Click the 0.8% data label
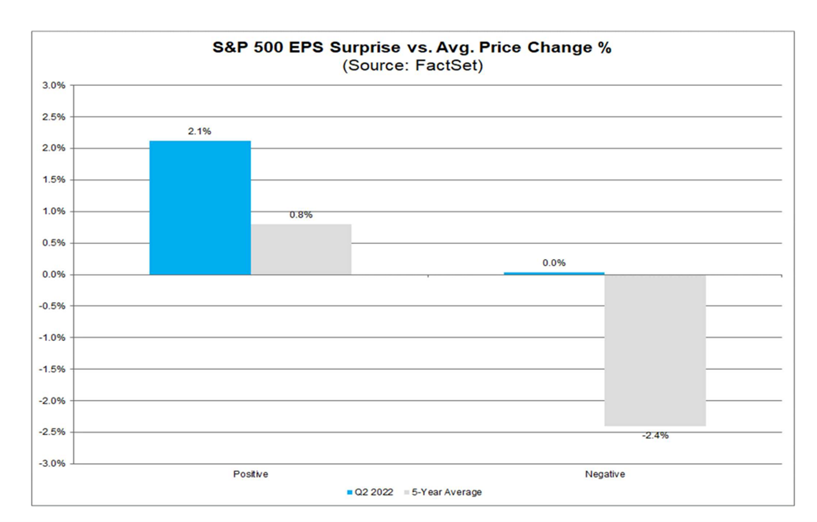This screenshot has width=817, height=522. tap(301, 214)
